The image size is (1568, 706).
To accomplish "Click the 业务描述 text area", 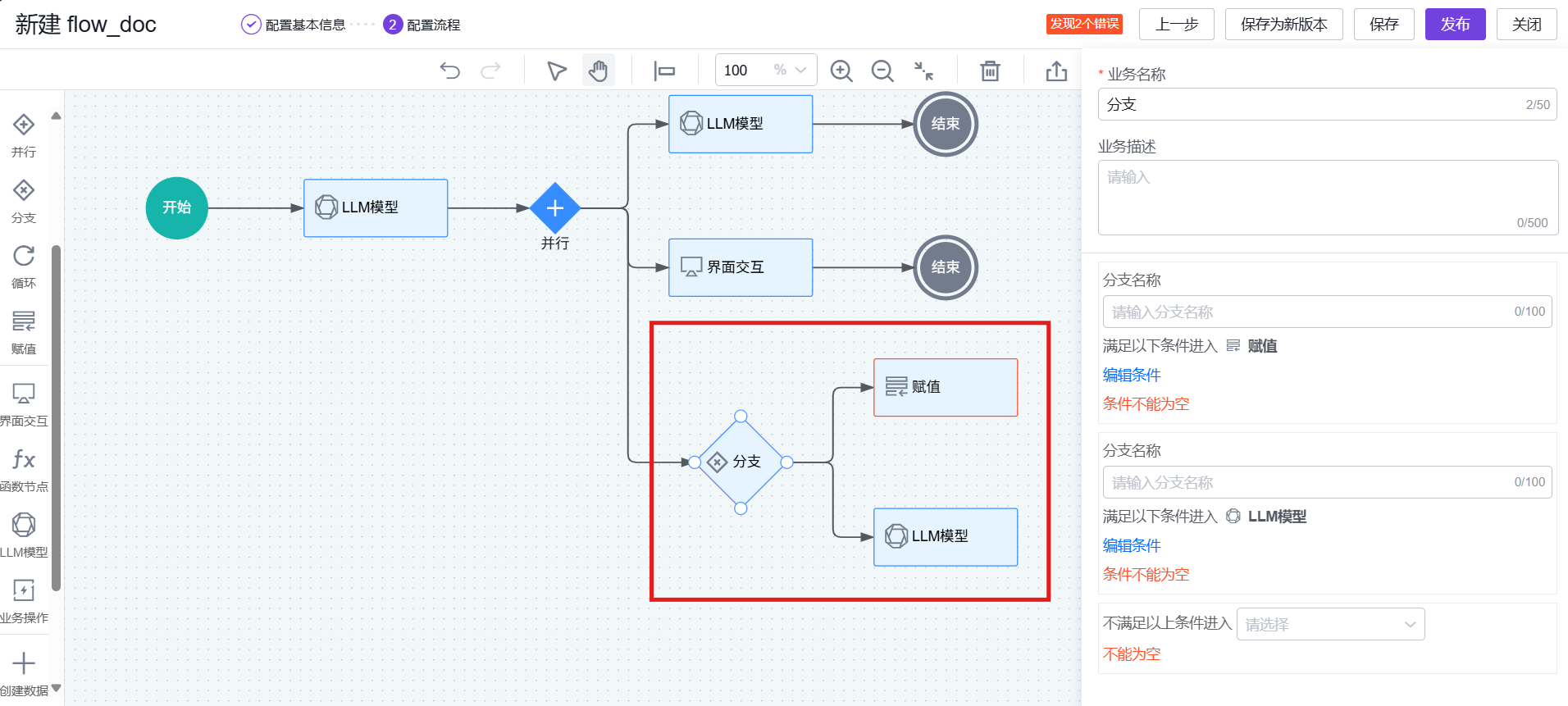I will 1327,197.
